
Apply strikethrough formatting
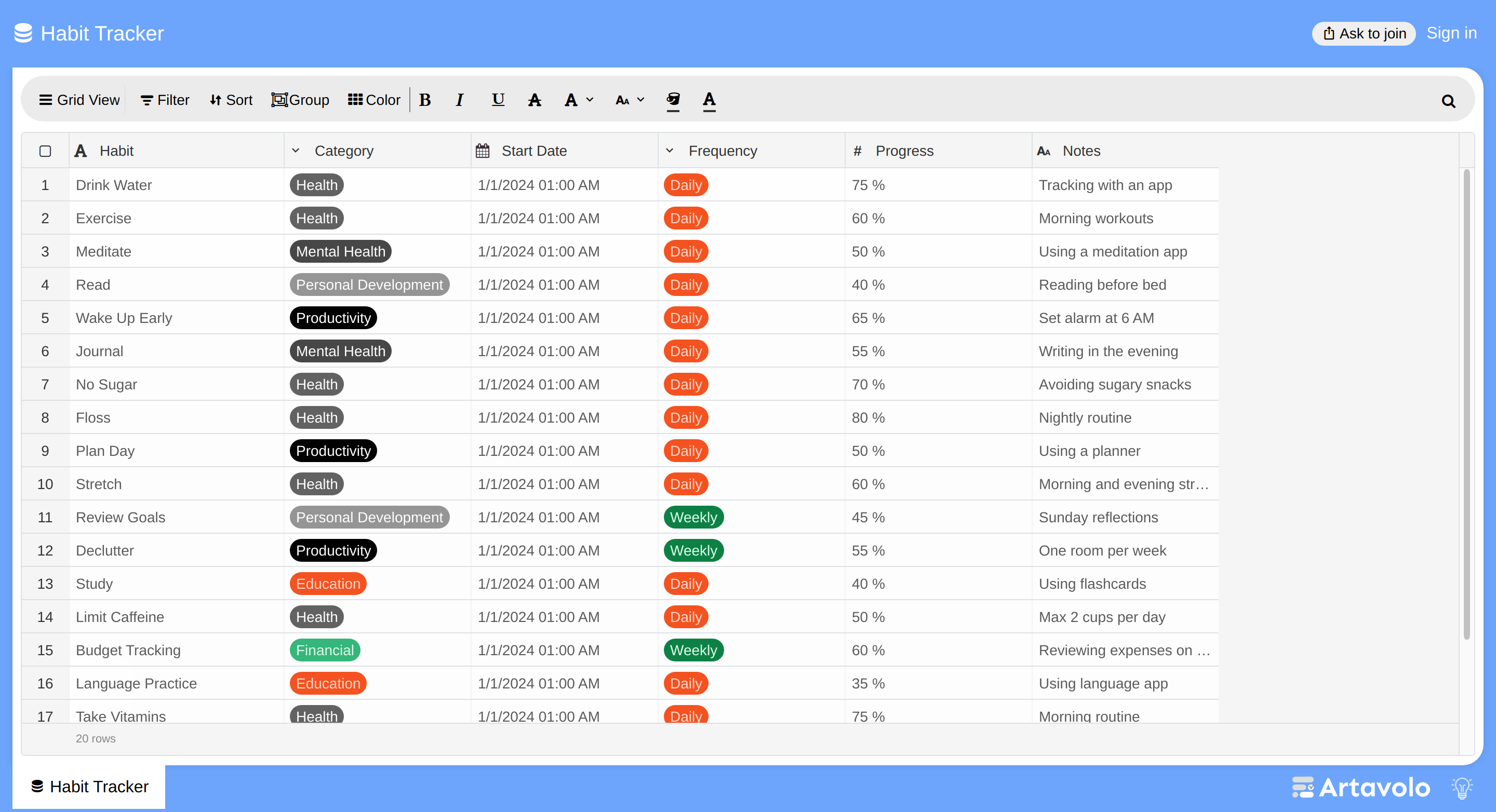(x=535, y=100)
